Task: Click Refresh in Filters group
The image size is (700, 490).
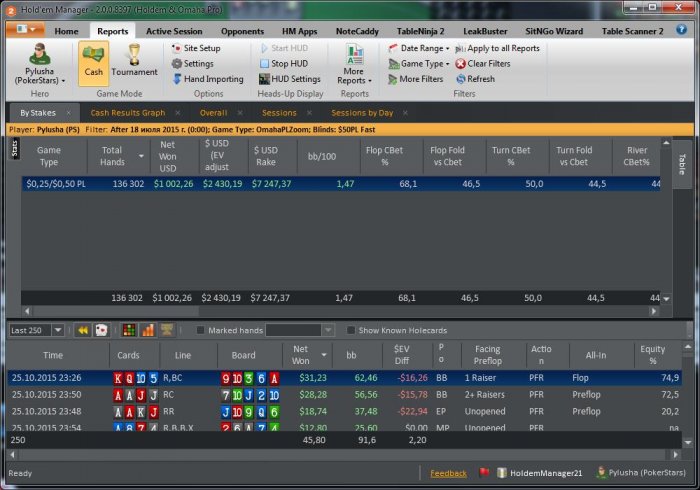Action: pyautogui.click(x=475, y=79)
